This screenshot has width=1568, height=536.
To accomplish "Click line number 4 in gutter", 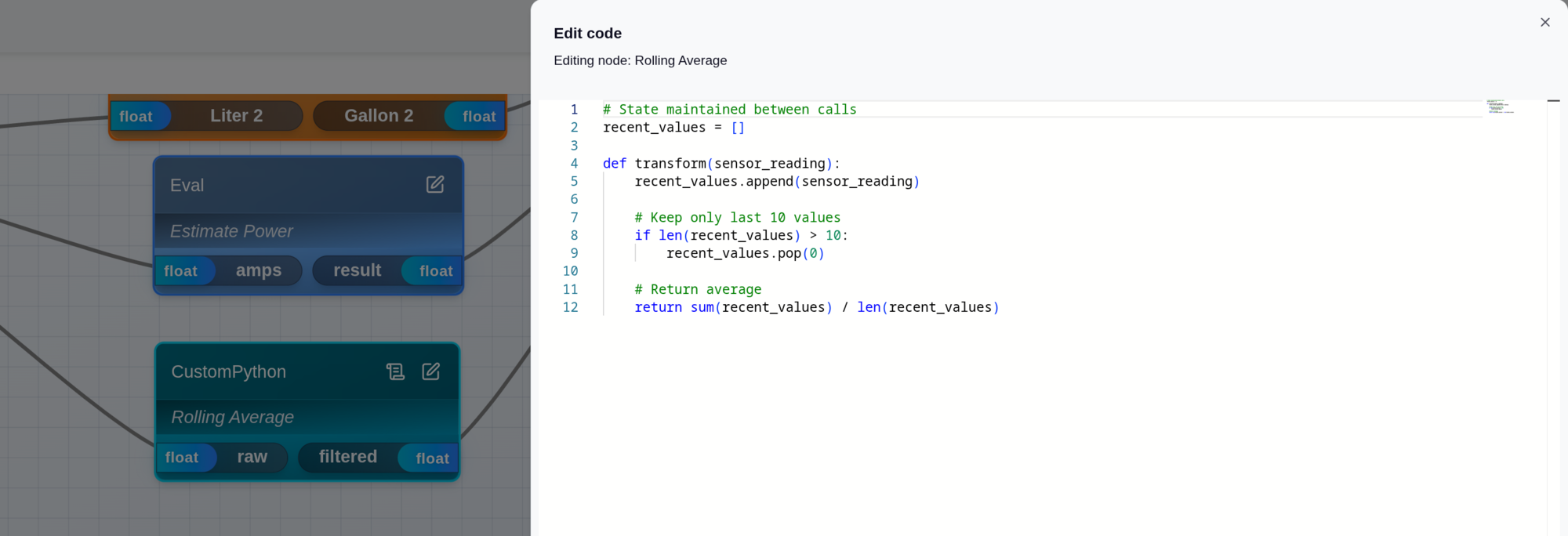I will (x=574, y=164).
